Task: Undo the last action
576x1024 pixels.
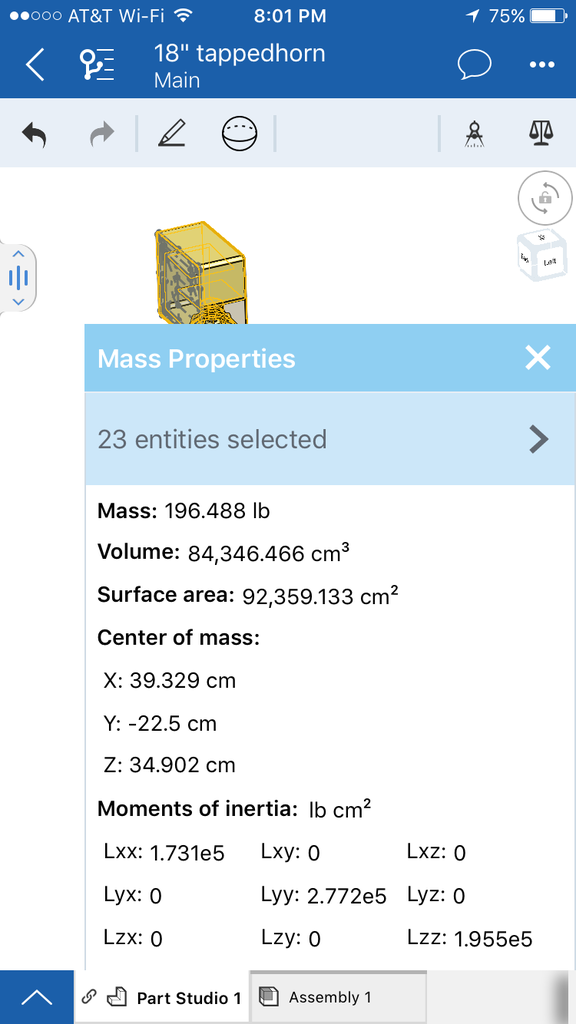Action: [35, 134]
